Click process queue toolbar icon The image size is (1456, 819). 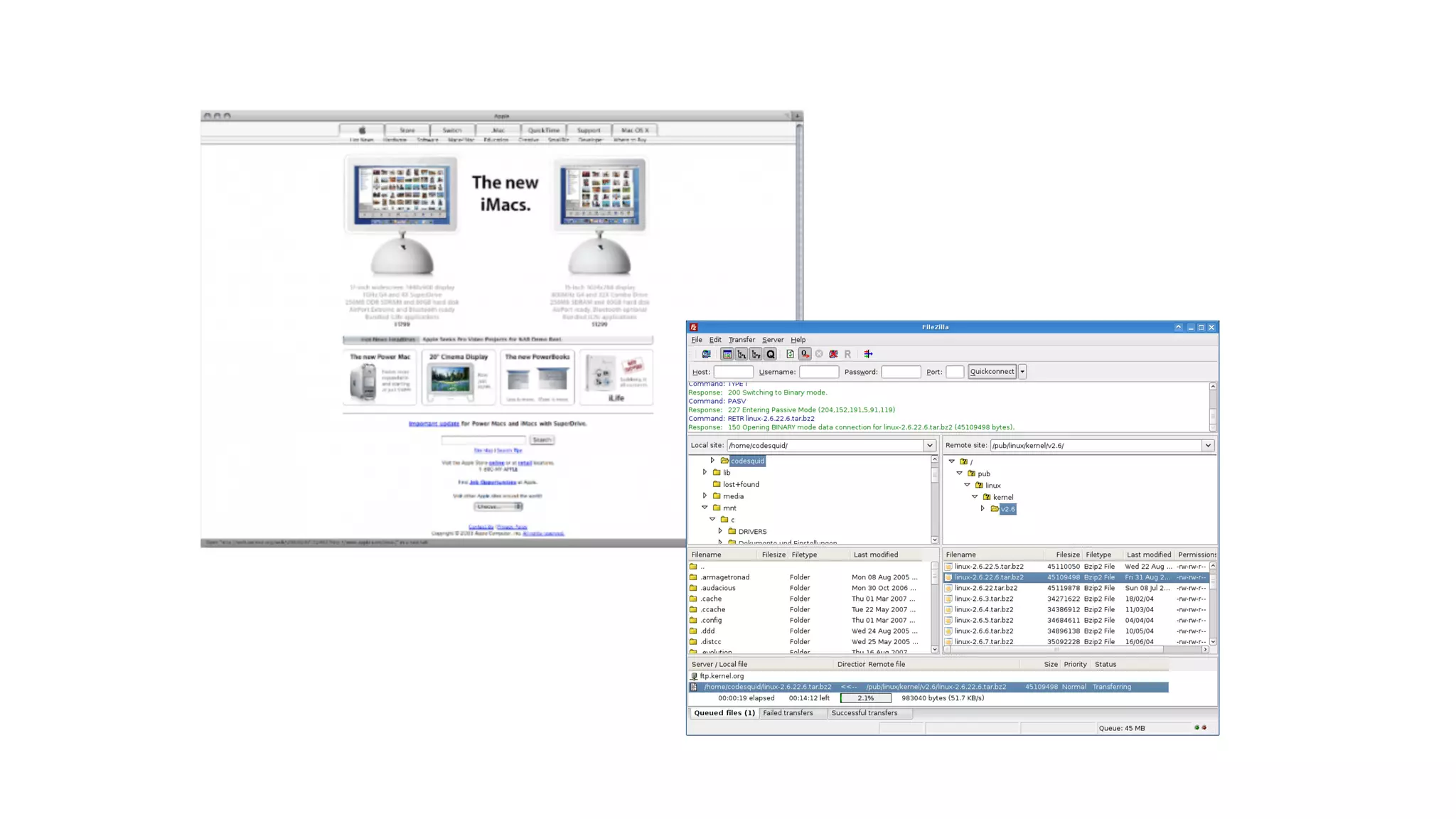tap(805, 354)
